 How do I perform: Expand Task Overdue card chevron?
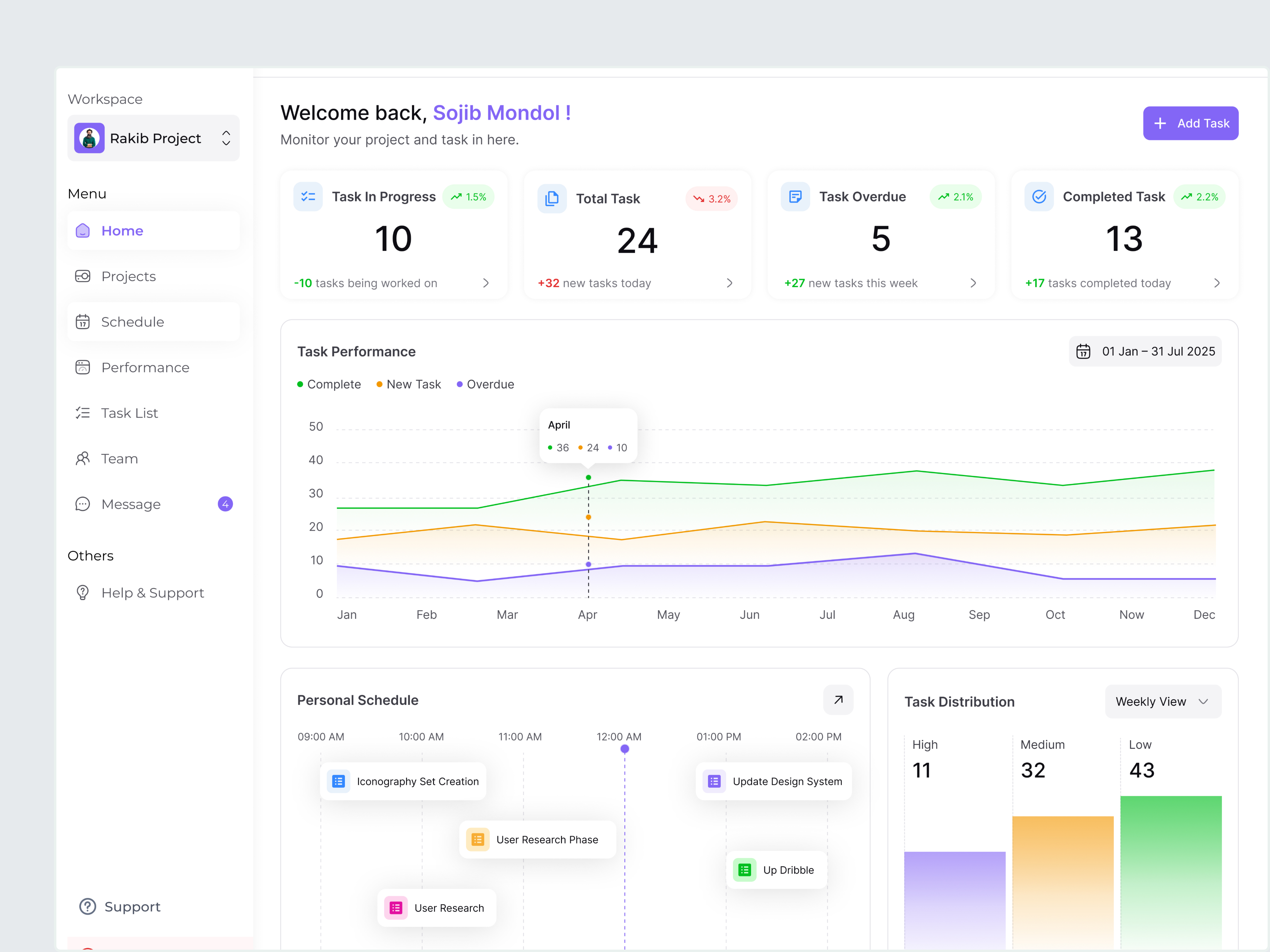point(973,283)
